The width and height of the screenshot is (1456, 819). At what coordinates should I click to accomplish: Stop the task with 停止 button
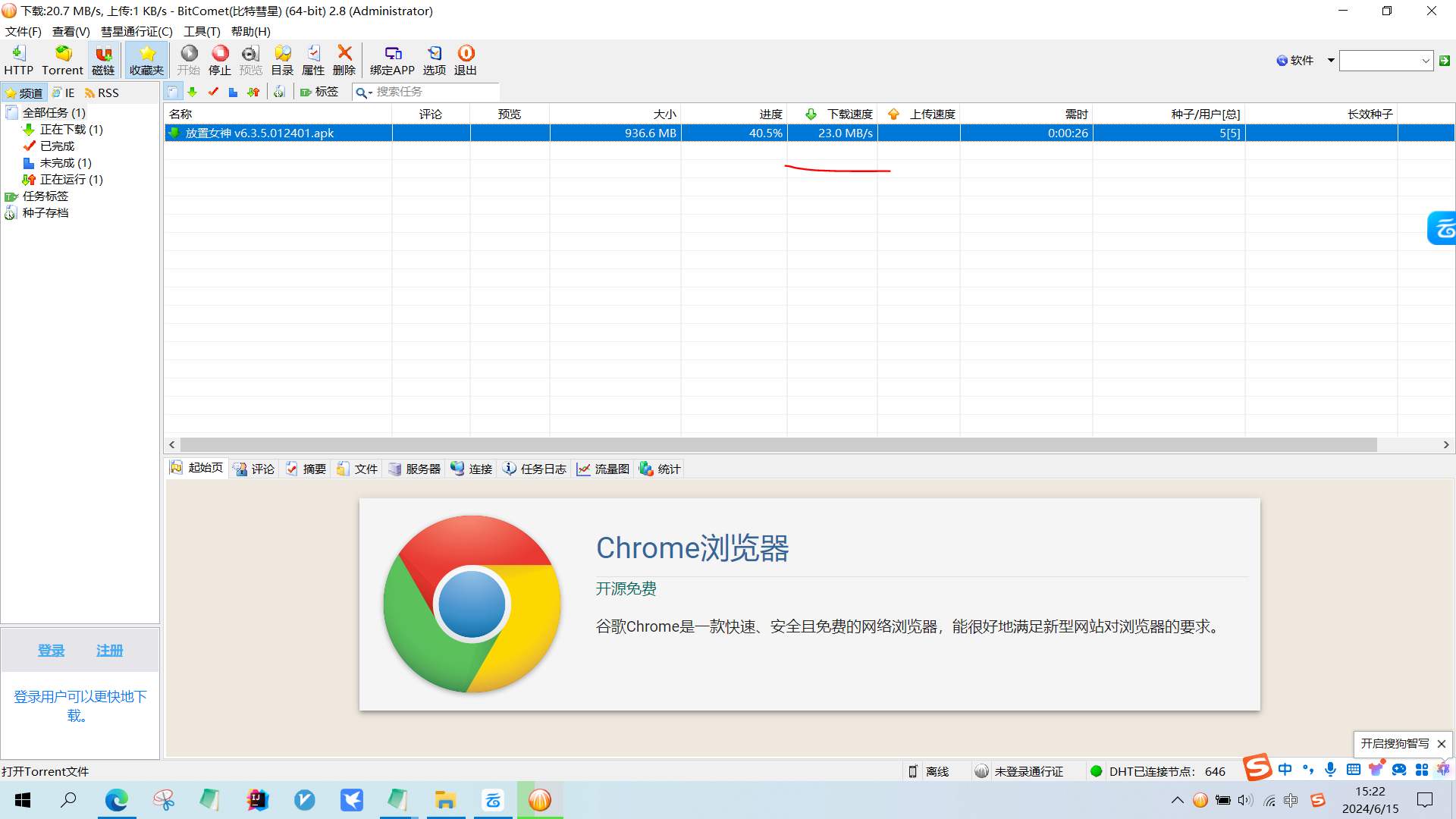click(220, 60)
